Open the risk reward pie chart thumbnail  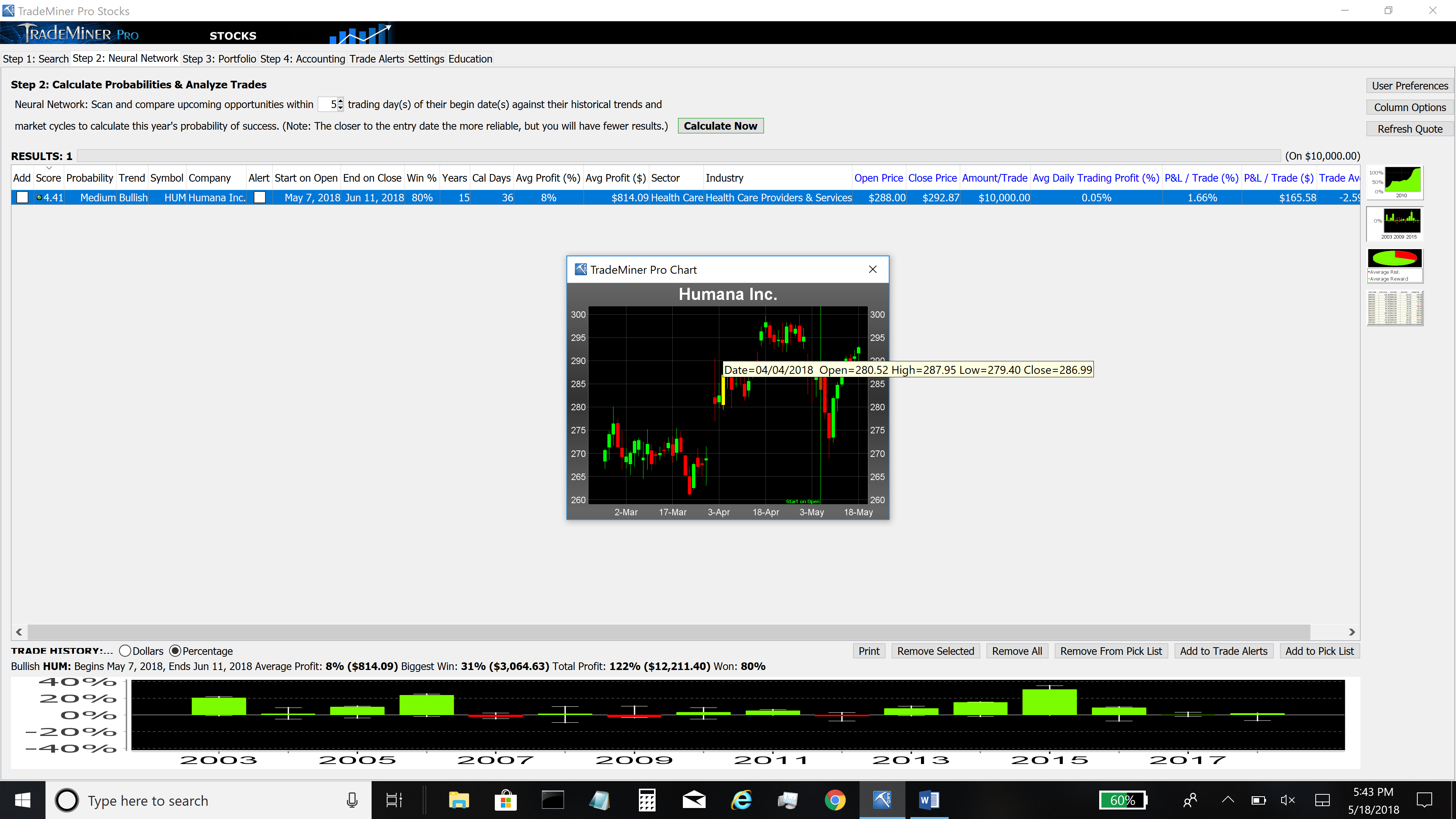1395,266
